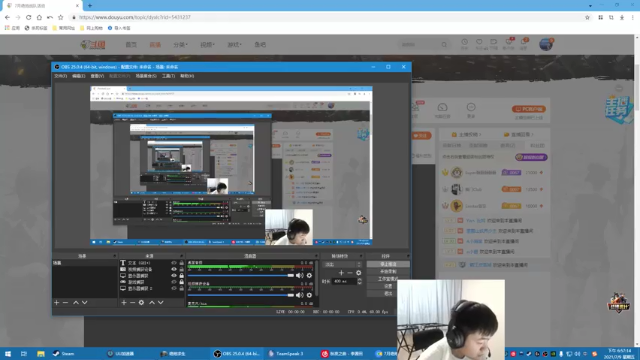Open the scene transition type dropdown
This screenshot has width=640, height=360.
[x=342, y=264]
